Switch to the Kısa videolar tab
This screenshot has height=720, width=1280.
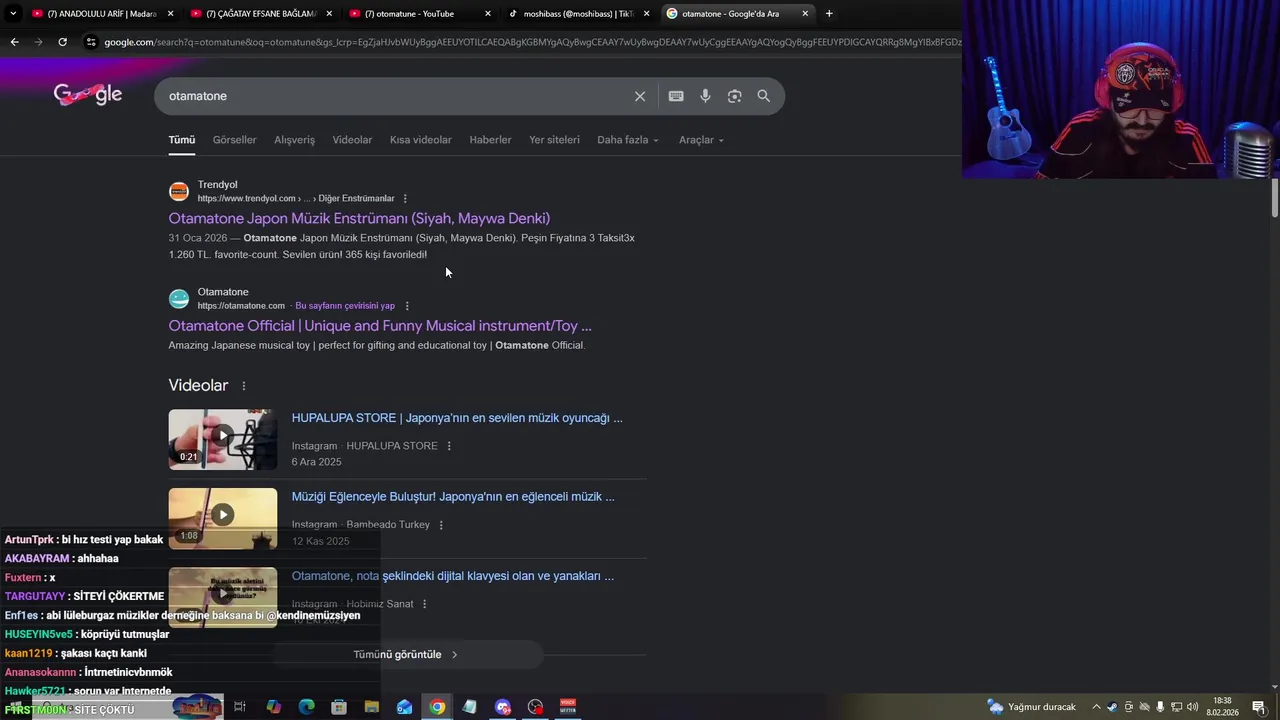coord(420,140)
